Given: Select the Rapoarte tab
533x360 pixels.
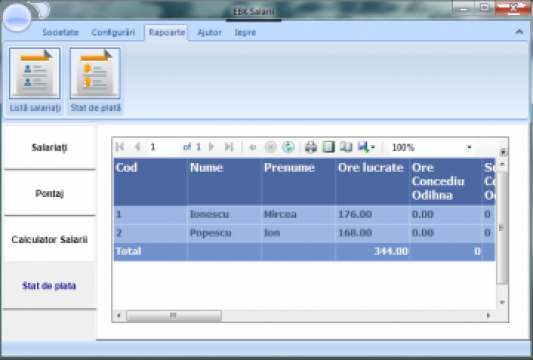Looking at the screenshot, I should click(x=167, y=32).
